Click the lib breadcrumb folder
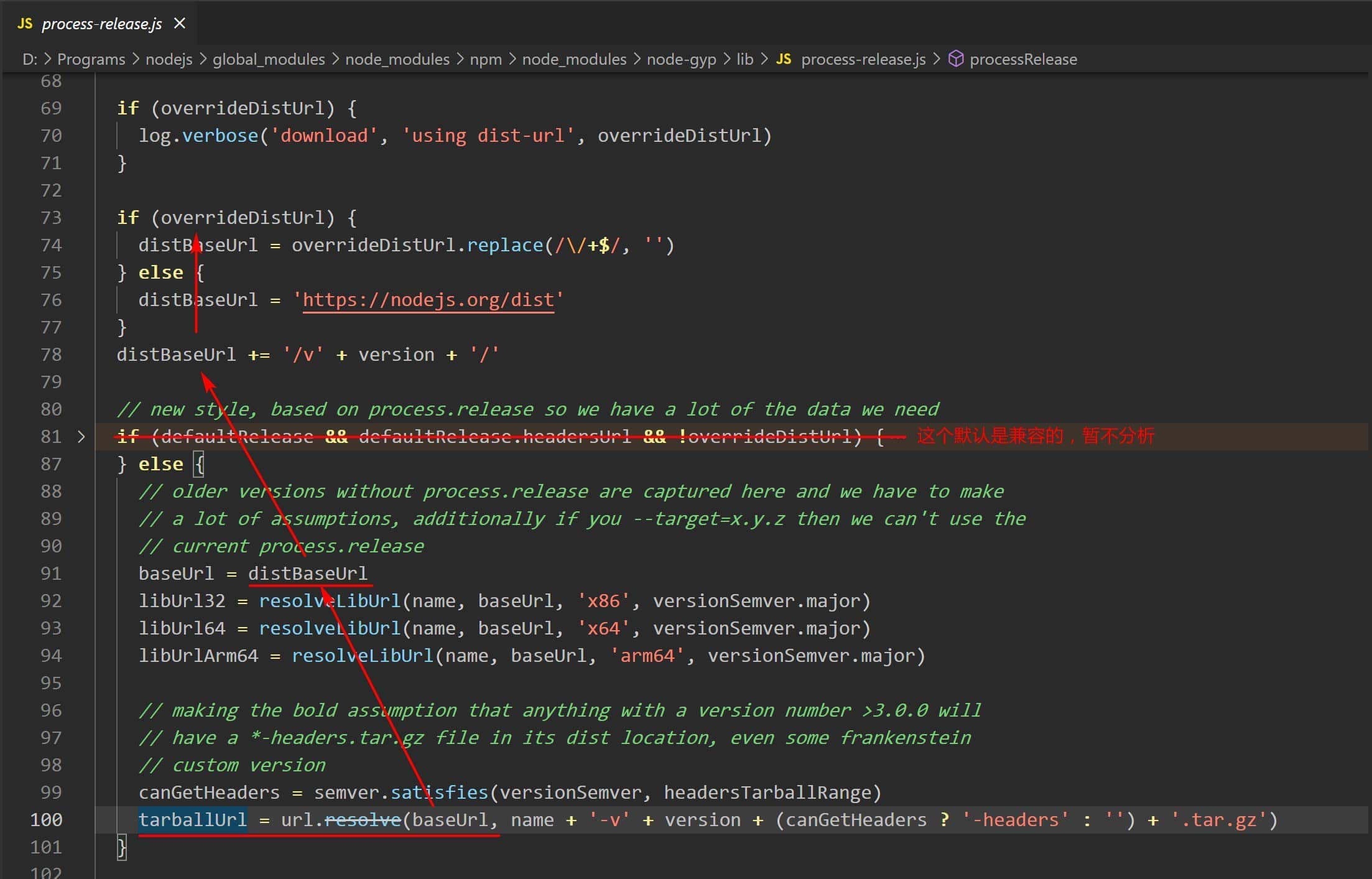The width and height of the screenshot is (1372, 879). tap(744, 59)
